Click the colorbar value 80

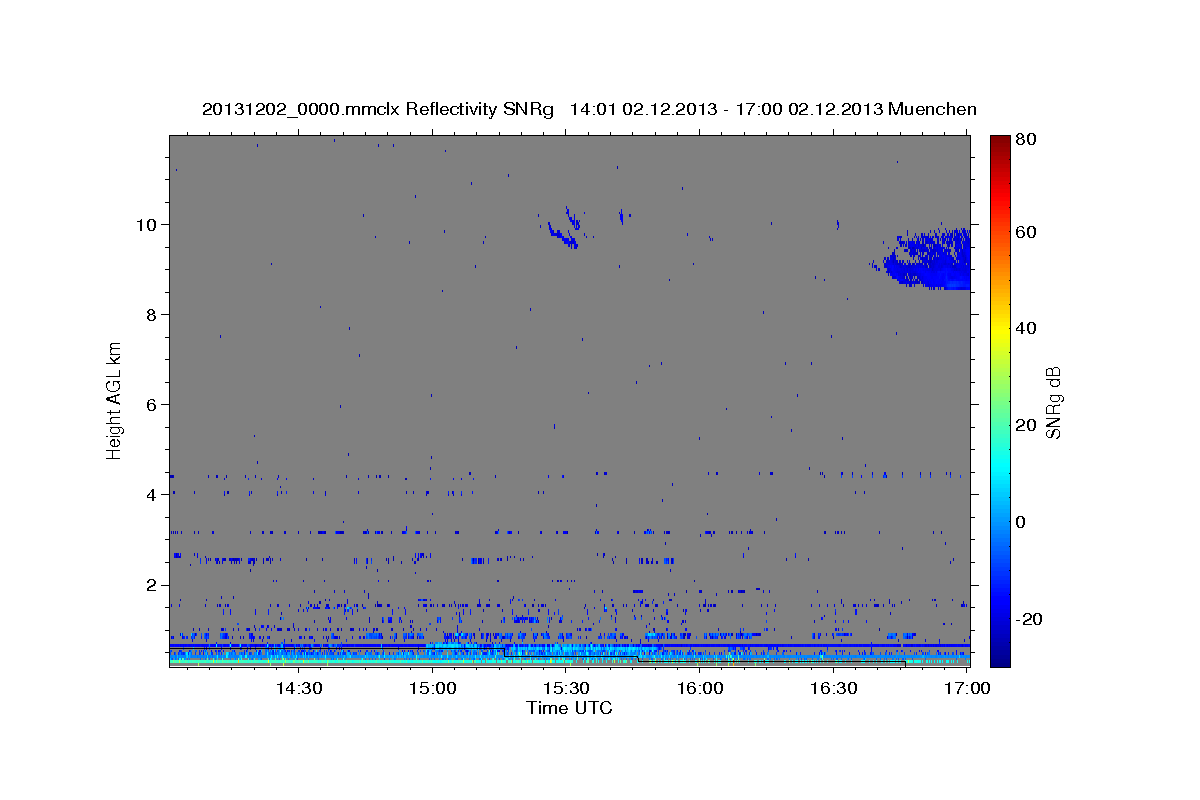point(1025,140)
